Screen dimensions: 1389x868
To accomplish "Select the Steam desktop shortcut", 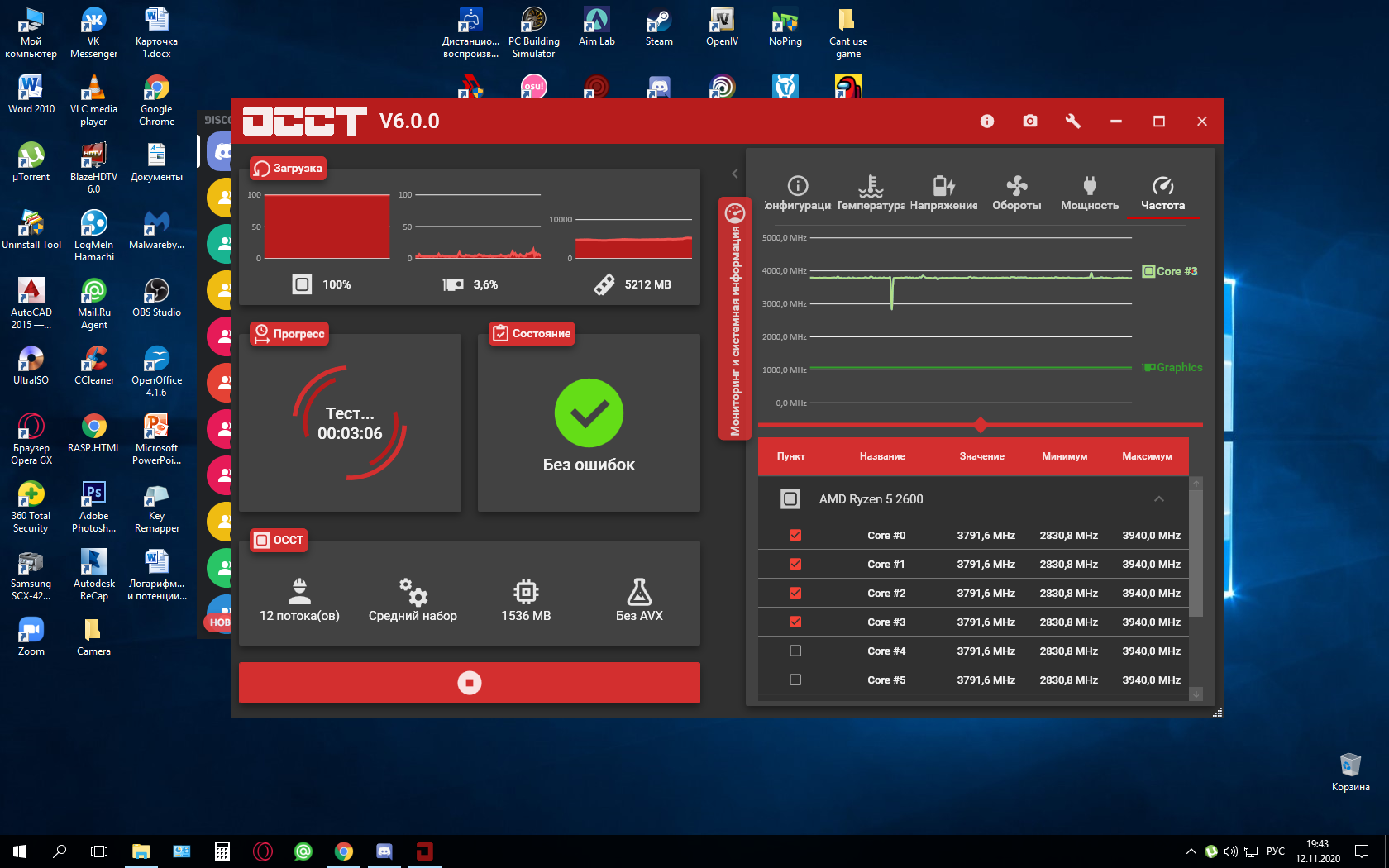I will tap(659, 27).
